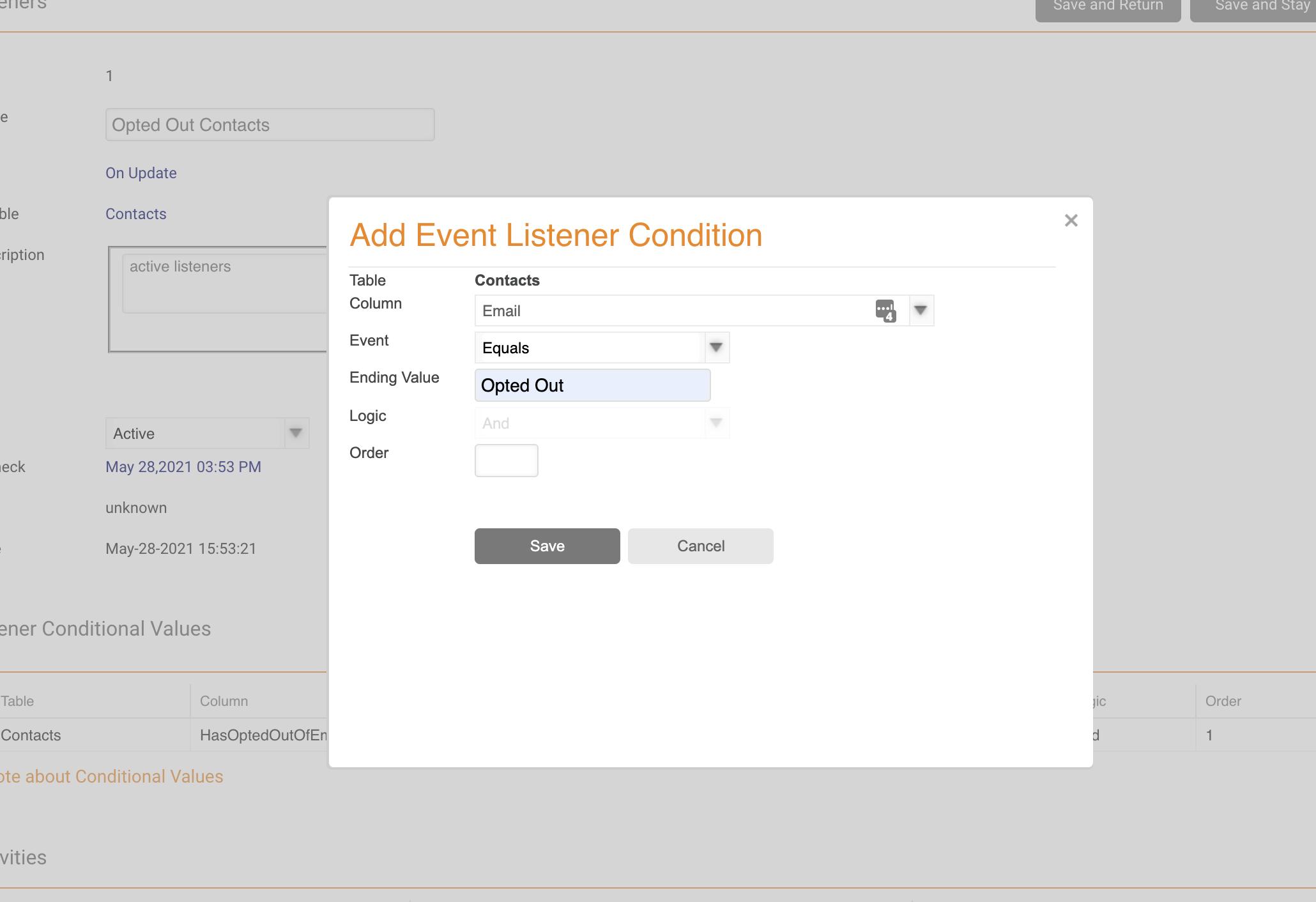Open the disabled Logic dropdown showing And
Viewport: 1316px width, 902px height.
click(x=601, y=423)
